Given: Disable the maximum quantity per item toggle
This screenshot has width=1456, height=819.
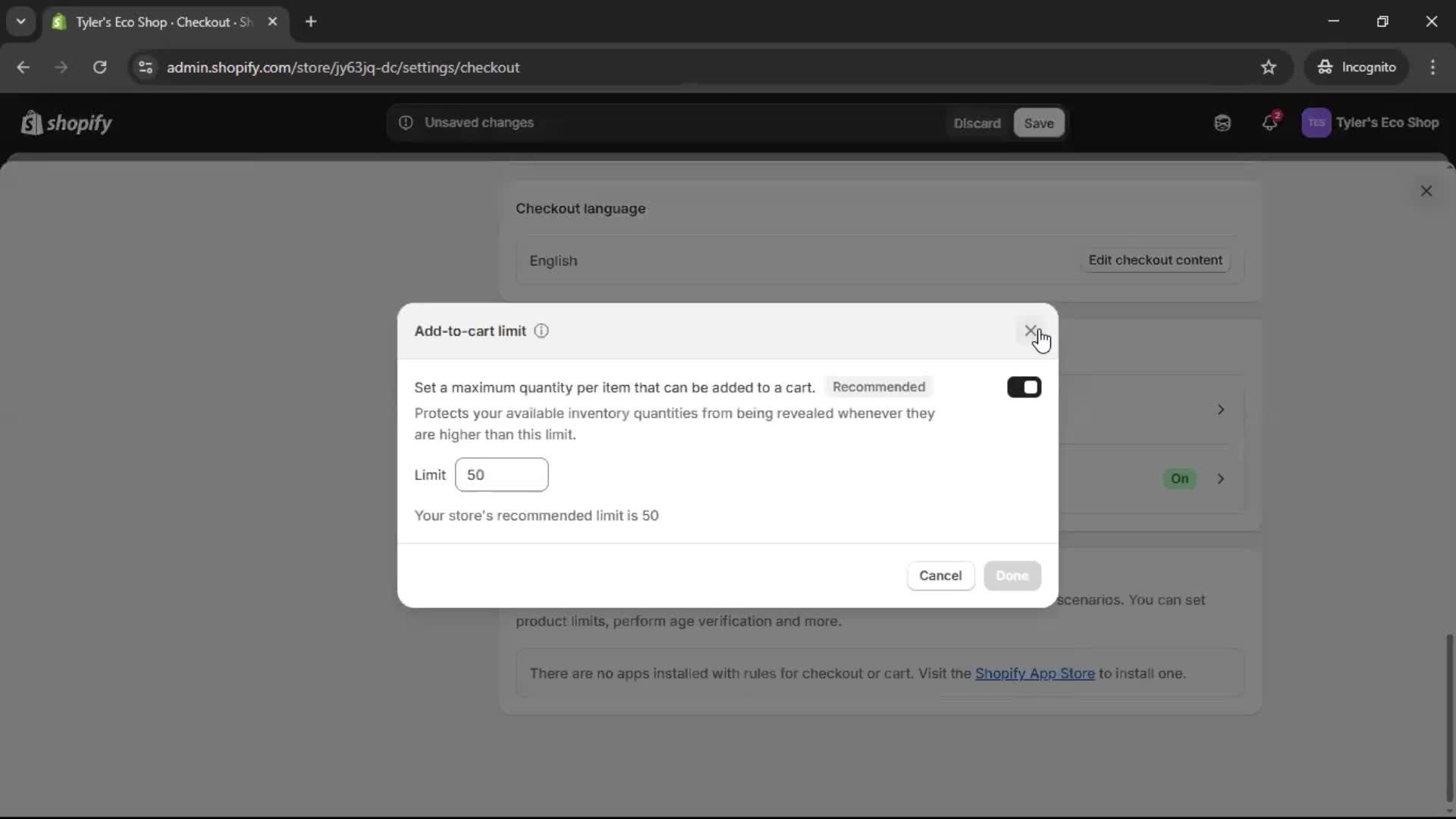Looking at the screenshot, I should (x=1024, y=387).
